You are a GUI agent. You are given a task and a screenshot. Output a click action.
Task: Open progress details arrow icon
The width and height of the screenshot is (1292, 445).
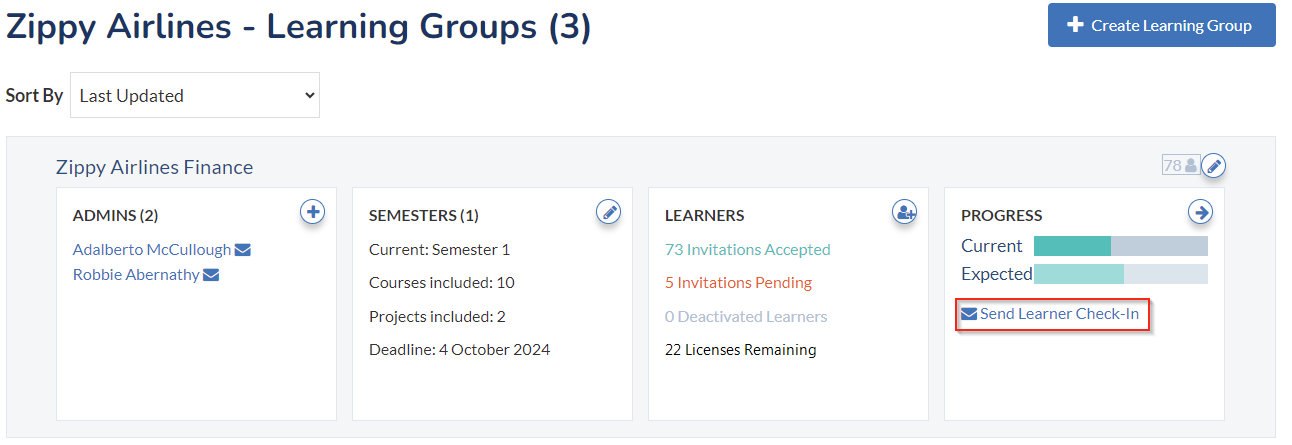point(1200,212)
